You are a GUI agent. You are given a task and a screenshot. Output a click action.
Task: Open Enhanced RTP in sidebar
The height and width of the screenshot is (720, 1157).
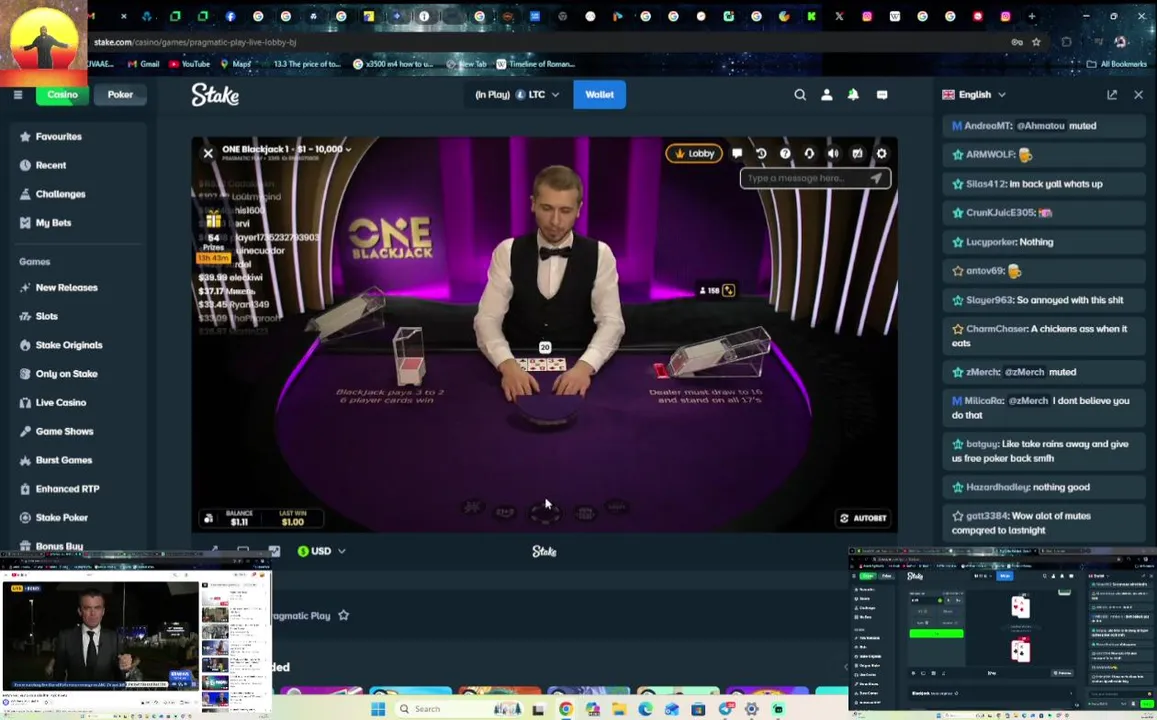67,489
